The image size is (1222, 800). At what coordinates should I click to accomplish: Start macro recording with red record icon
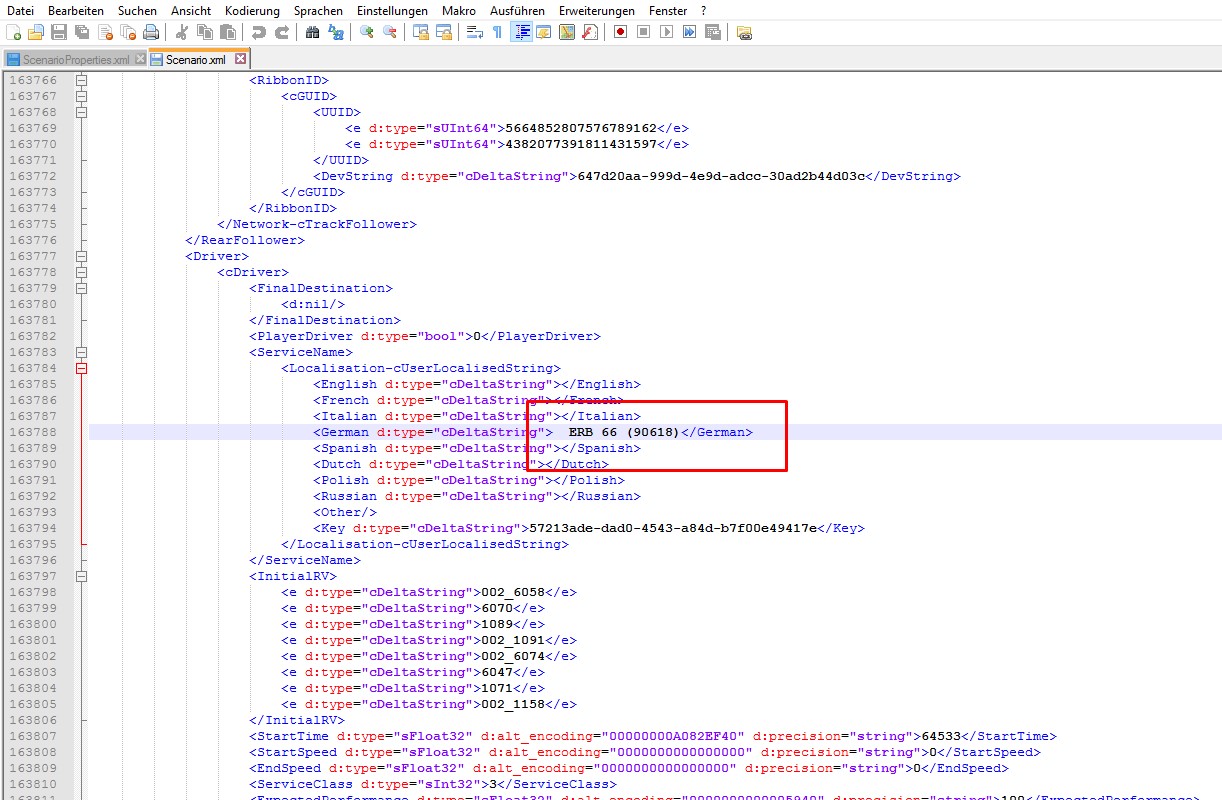click(x=620, y=32)
